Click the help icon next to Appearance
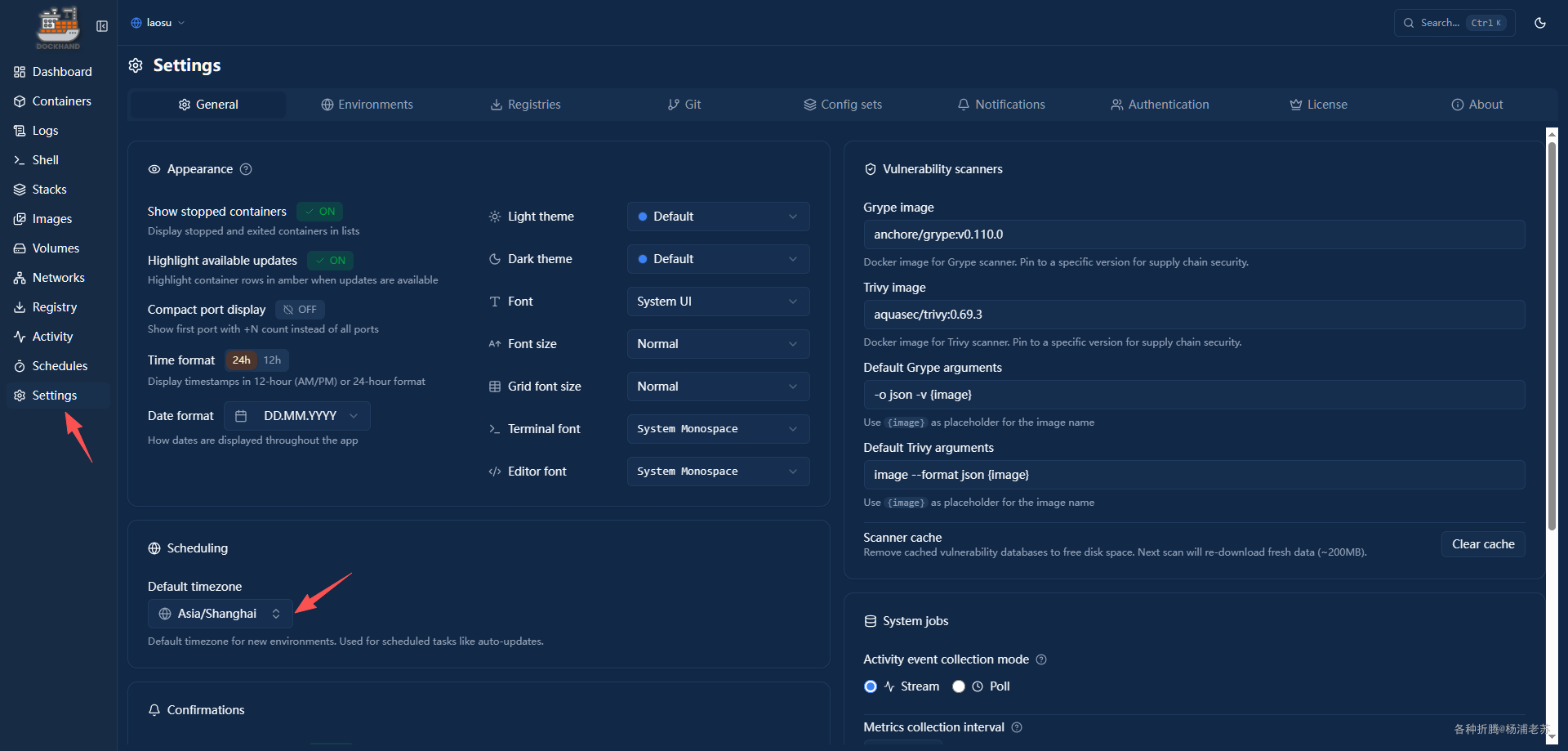 coord(246,169)
